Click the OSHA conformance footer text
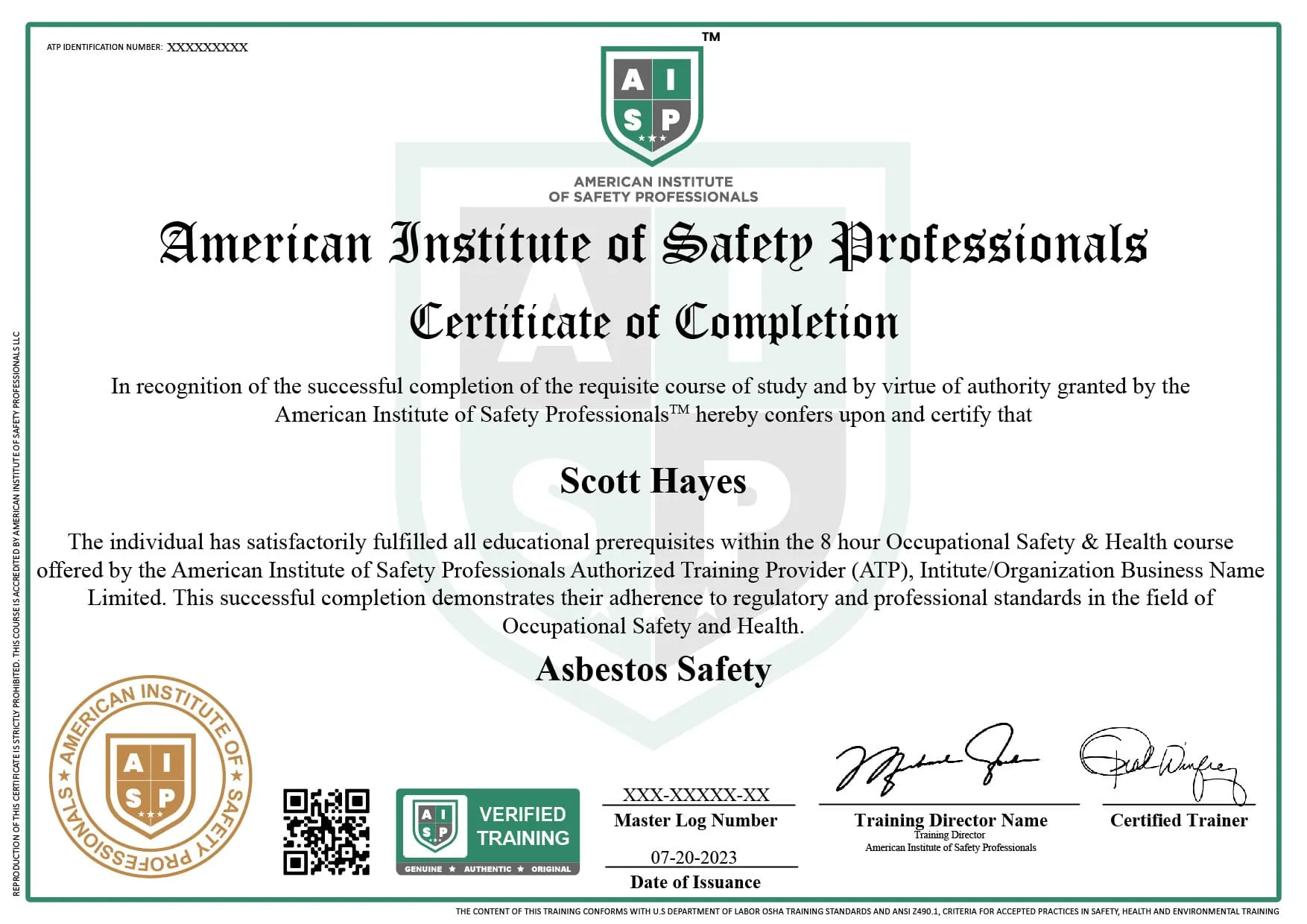 click(867, 911)
